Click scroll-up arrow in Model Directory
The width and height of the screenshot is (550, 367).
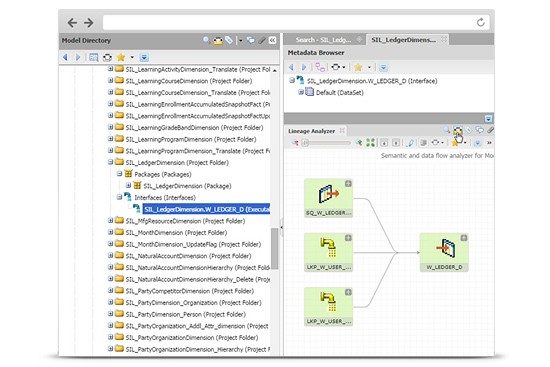[275, 71]
